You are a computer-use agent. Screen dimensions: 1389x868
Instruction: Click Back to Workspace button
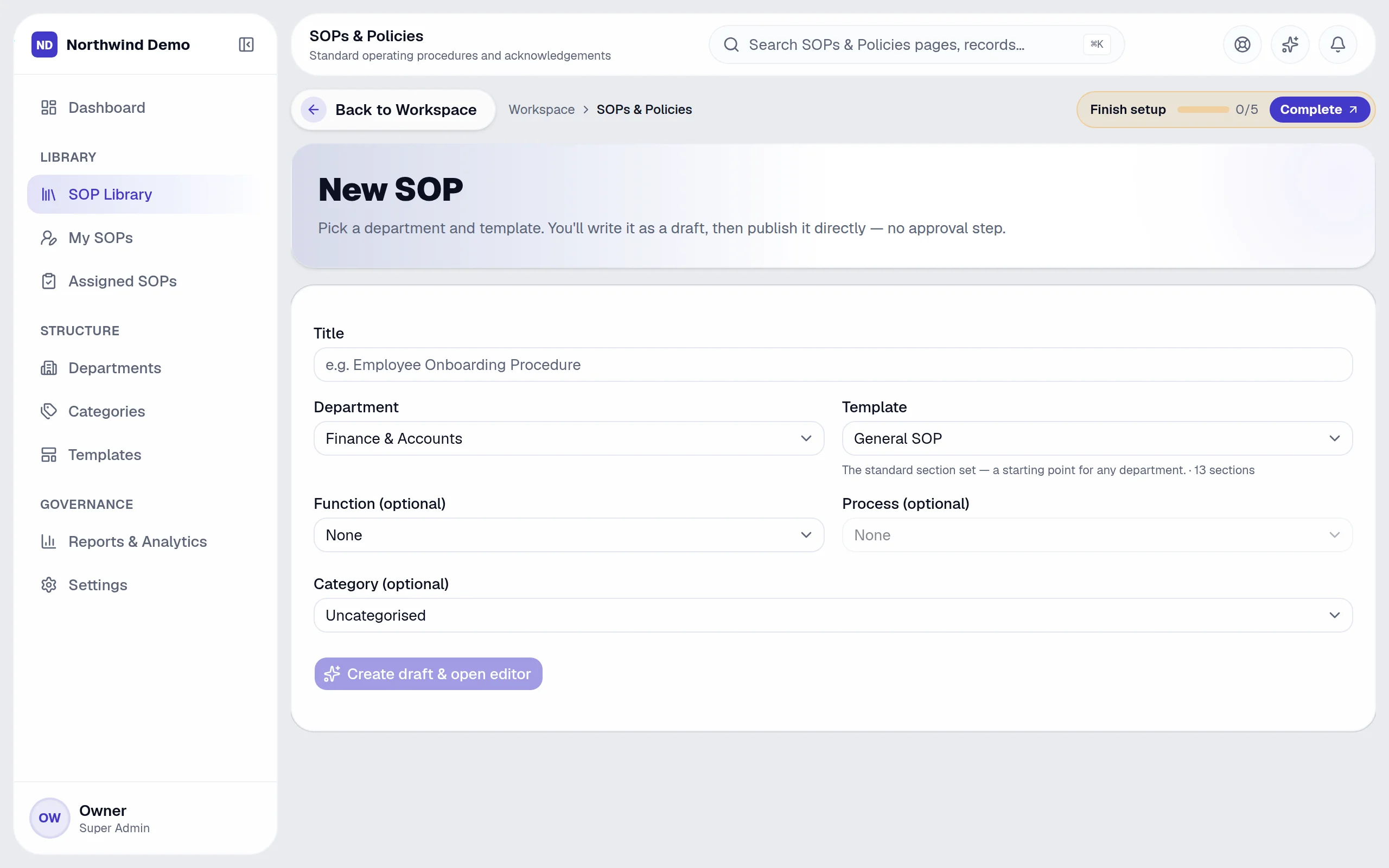tap(393, 110)
